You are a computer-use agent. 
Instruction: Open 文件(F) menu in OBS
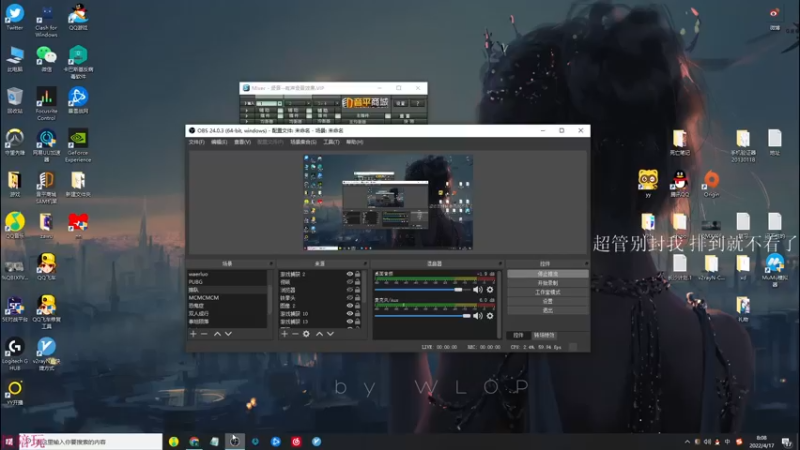pyautogui.click(x=196, y=142)
